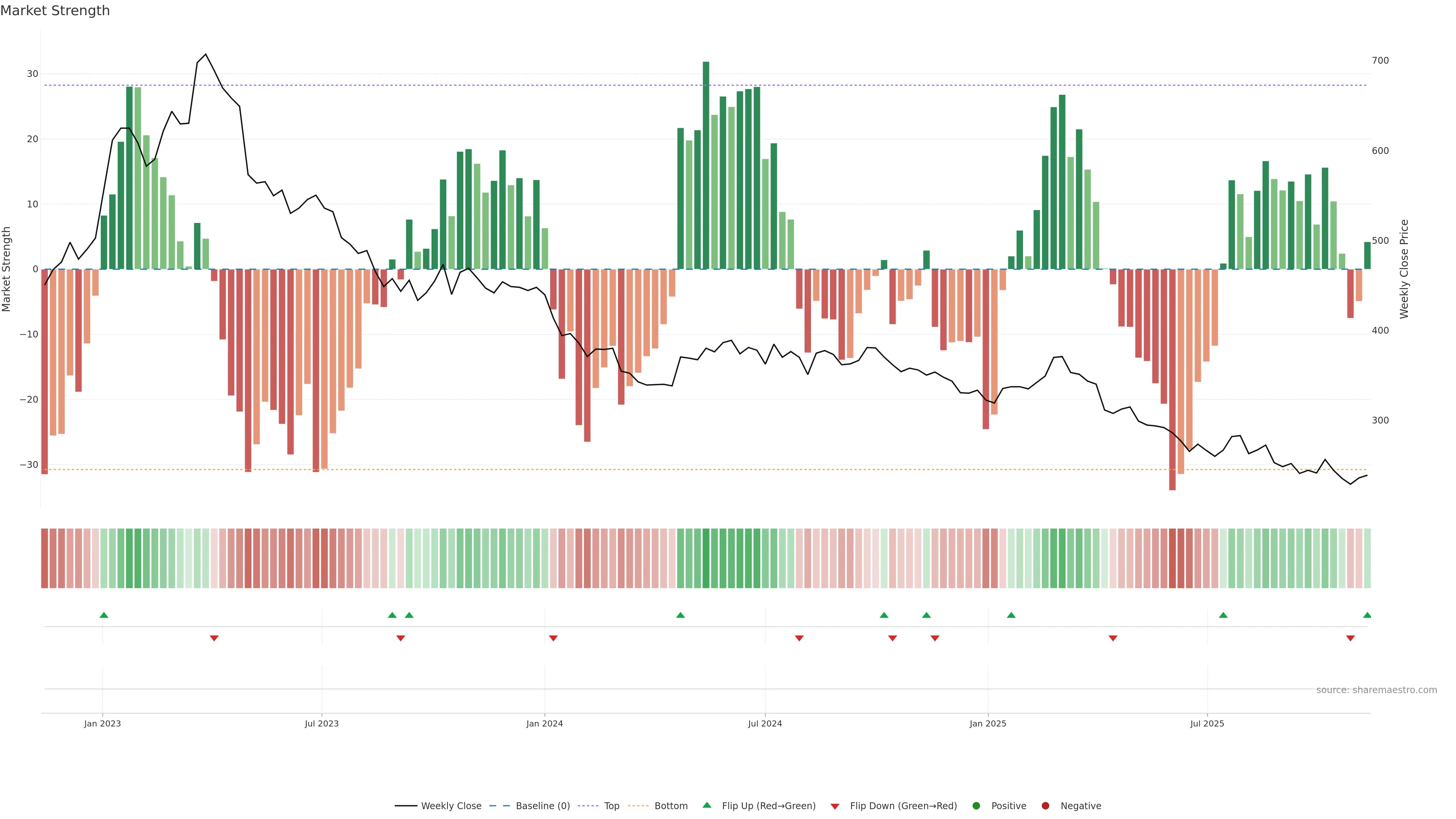The image size is (1456, 819).
Task: Click the green Positive legend dot
Action: 976,806
